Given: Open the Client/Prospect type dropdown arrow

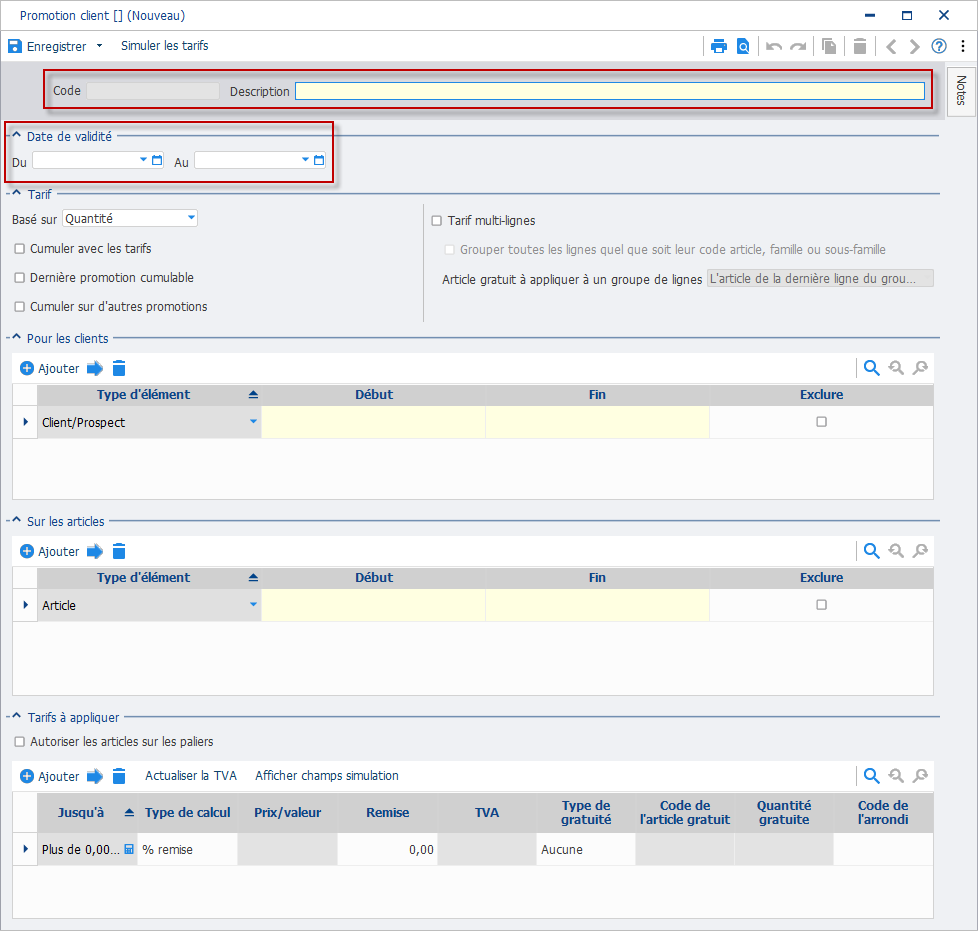Looking at the screenshot, I should [x=253, y=422].
